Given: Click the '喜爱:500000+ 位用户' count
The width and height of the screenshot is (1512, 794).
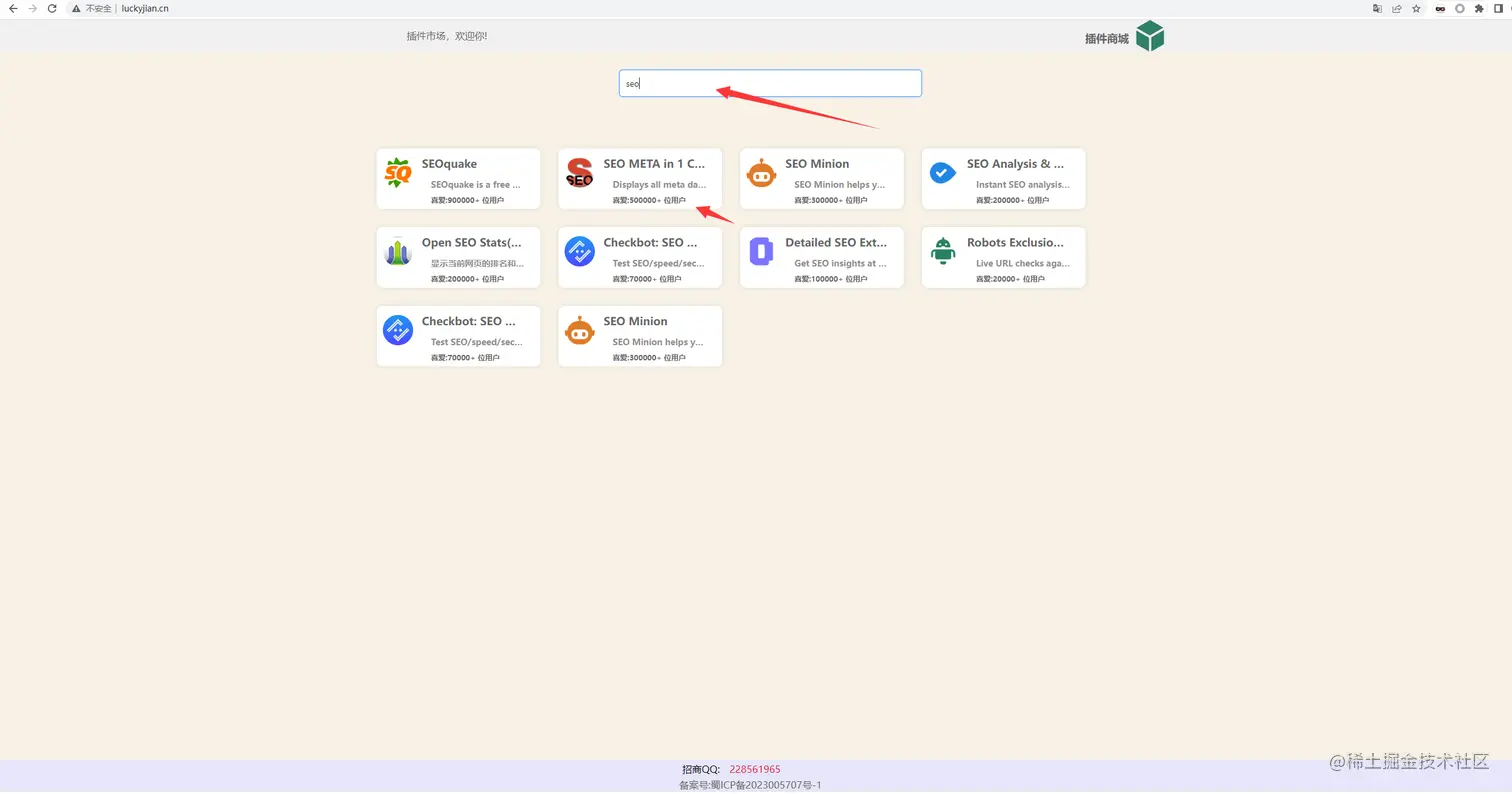Looking at the screenshot, I should pyautogui.click(x=649, y=200).
